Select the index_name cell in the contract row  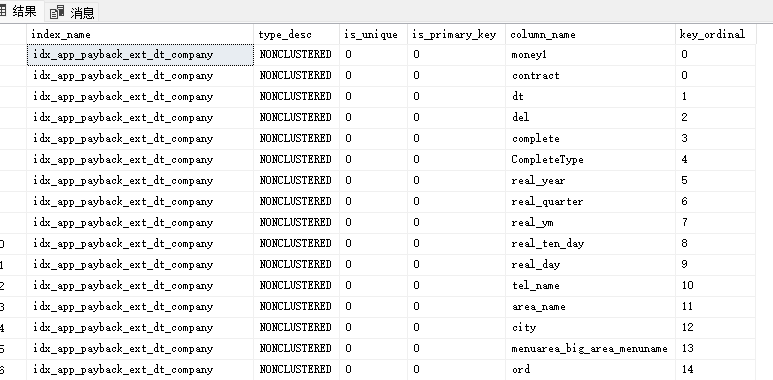141,75
